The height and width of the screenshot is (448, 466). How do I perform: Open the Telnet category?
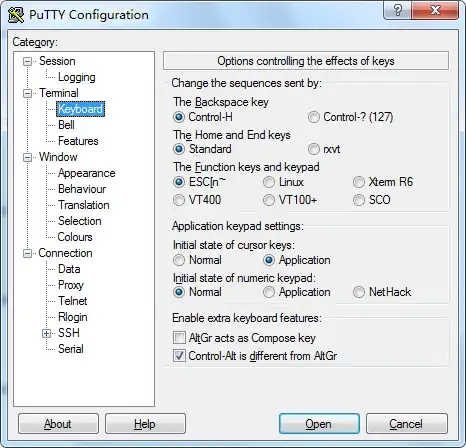(x=72, y=301)
